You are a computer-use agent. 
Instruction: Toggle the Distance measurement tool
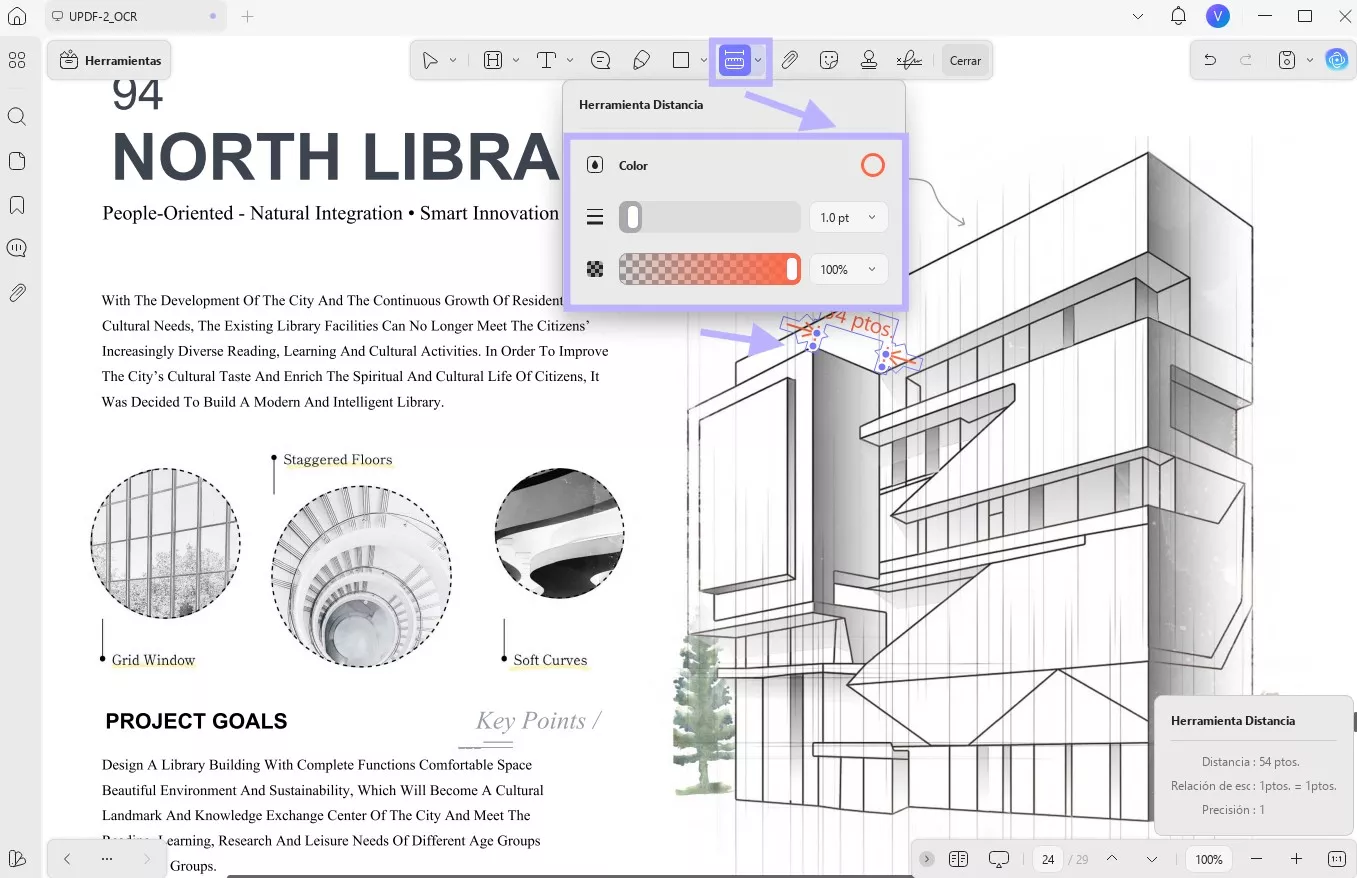click(x=734, y=60)
